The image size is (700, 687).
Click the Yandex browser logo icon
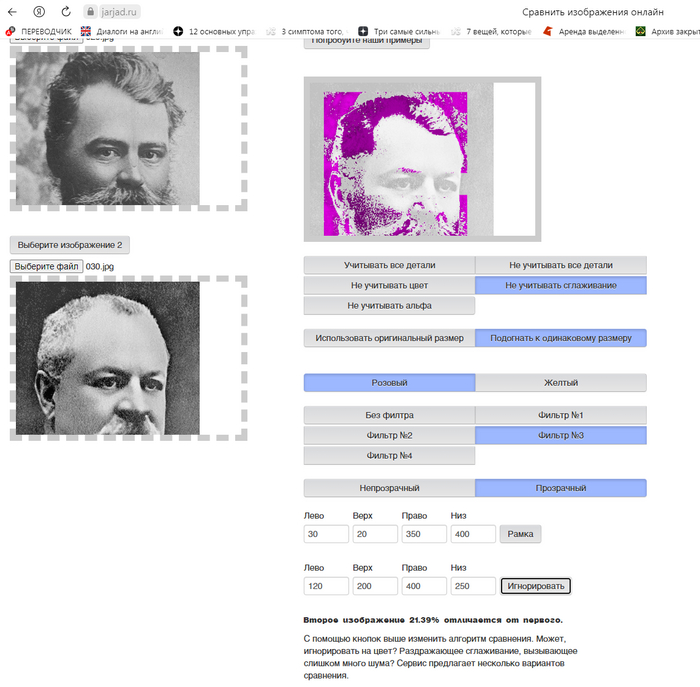39,12
